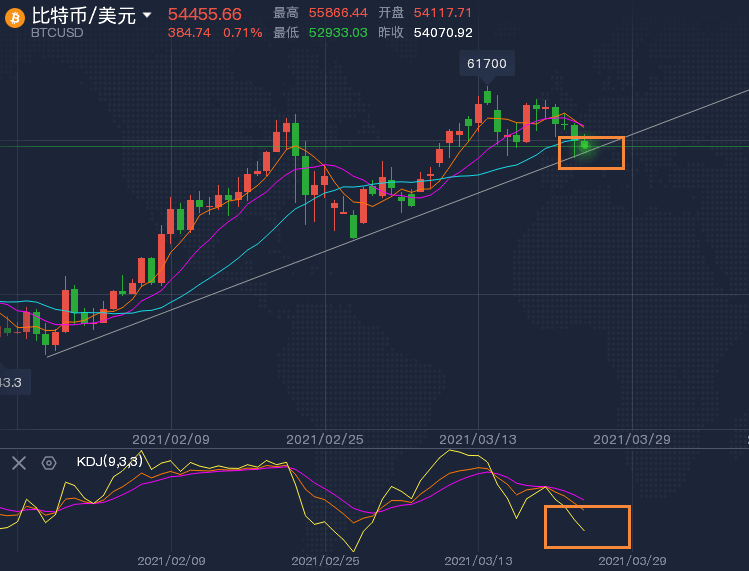This screenshot has height=571, width=749.
Task: Click the green candle at the 61700 peak
Action: [x=487, y=97]
